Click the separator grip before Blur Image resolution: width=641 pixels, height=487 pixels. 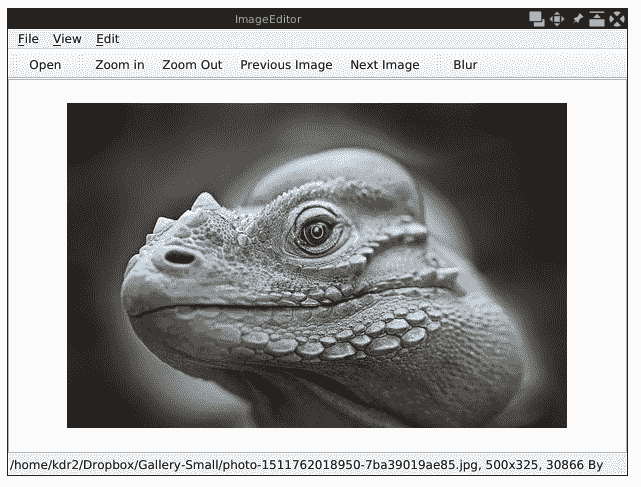pyautogui.click(x=437, y=65)
